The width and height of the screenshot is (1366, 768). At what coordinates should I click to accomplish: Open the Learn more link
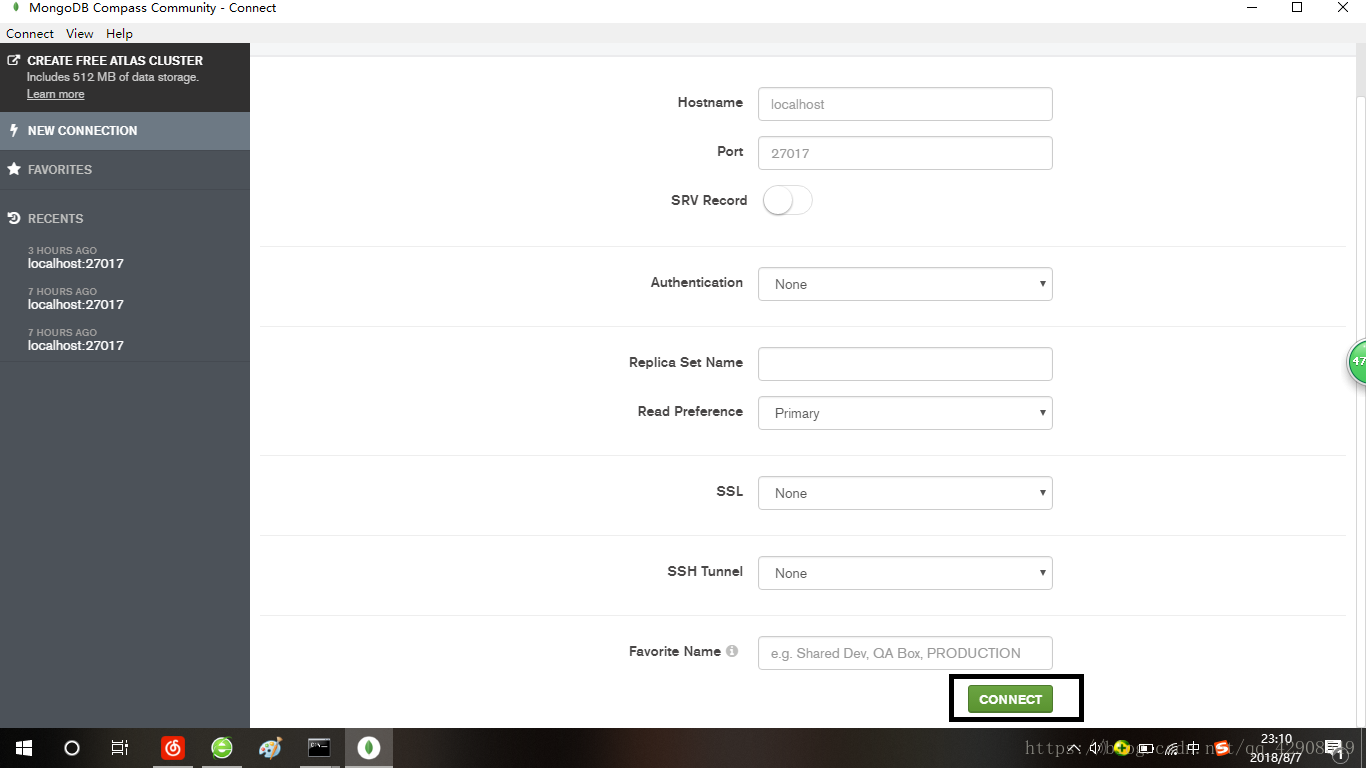tap(55, 94)
